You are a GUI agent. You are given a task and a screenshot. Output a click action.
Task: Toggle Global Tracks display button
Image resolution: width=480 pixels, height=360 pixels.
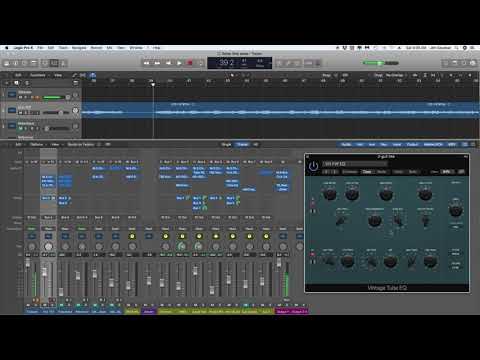click(76, 83)
